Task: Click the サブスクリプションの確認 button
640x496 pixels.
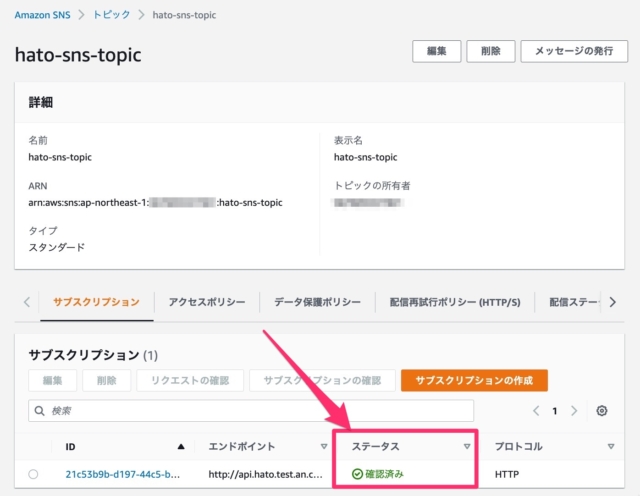Action: (x=322, y=380)
